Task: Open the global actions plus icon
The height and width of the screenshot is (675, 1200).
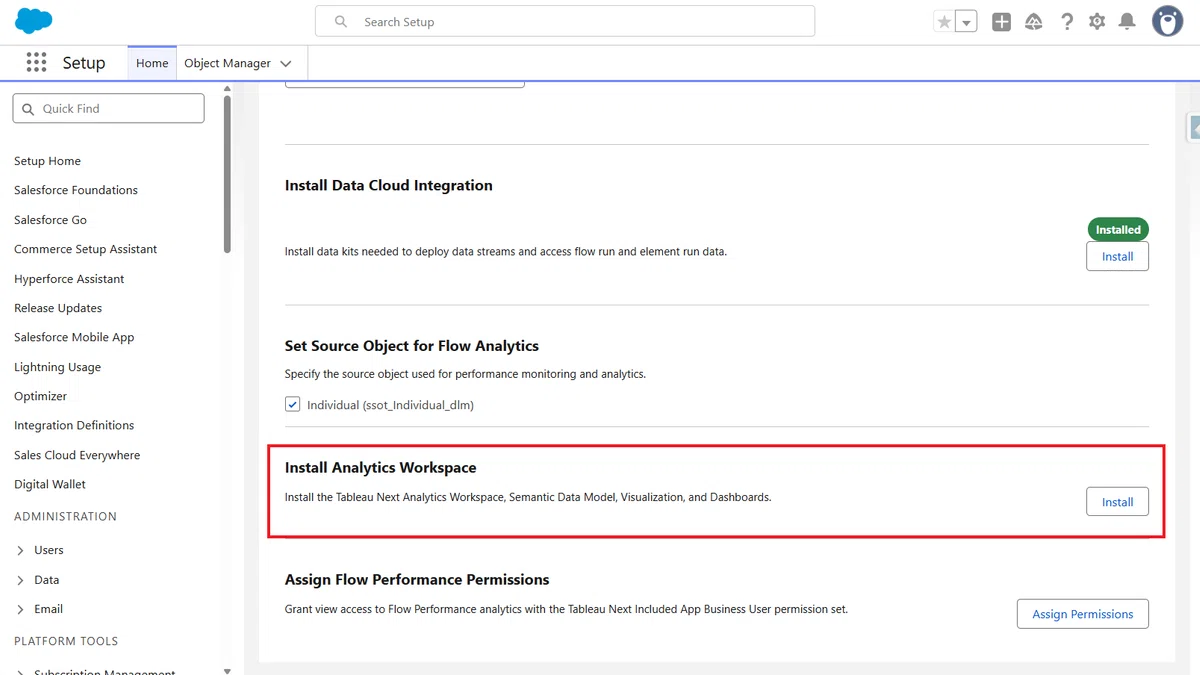Action: pyautogui.click(x=1001, y=22)
